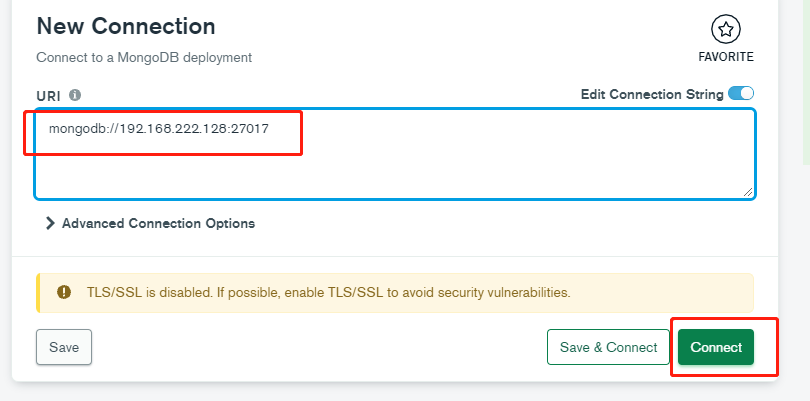Click the FAVORITE label under the star
This screenshot has width=810, height=401.
(x=726, y=57)
